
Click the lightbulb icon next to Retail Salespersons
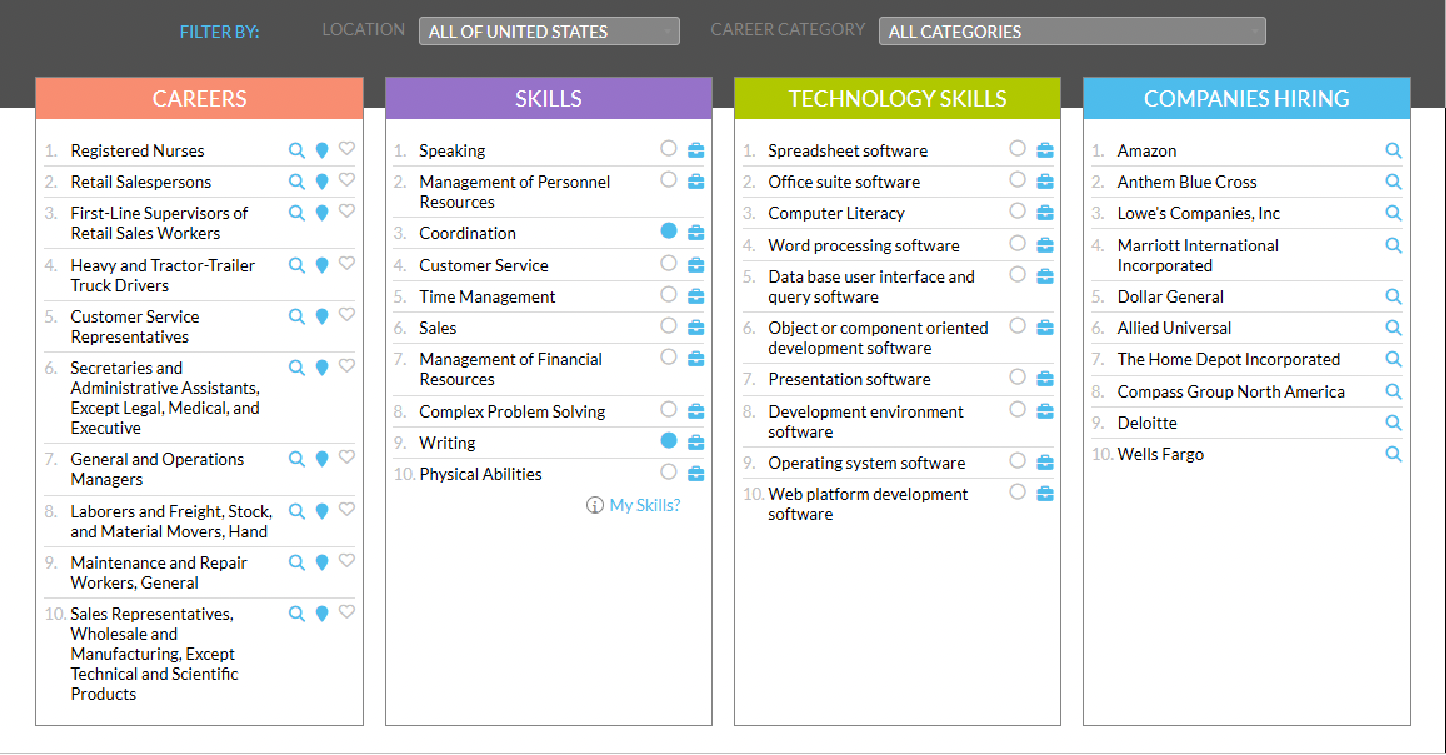point(322,182)
